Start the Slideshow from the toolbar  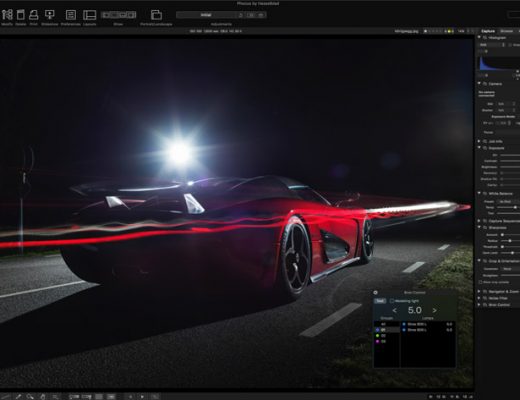point(50,15)
